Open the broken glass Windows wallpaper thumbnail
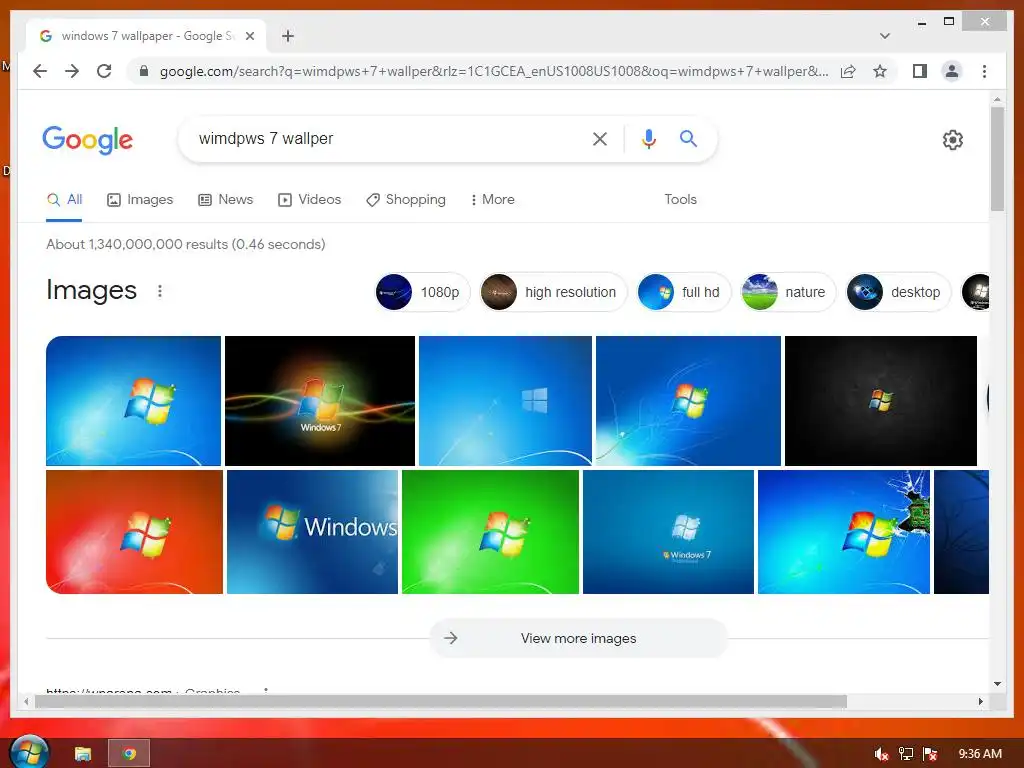Image resolution: width=1024 pixels, height=768 pixels. [843, 532]
